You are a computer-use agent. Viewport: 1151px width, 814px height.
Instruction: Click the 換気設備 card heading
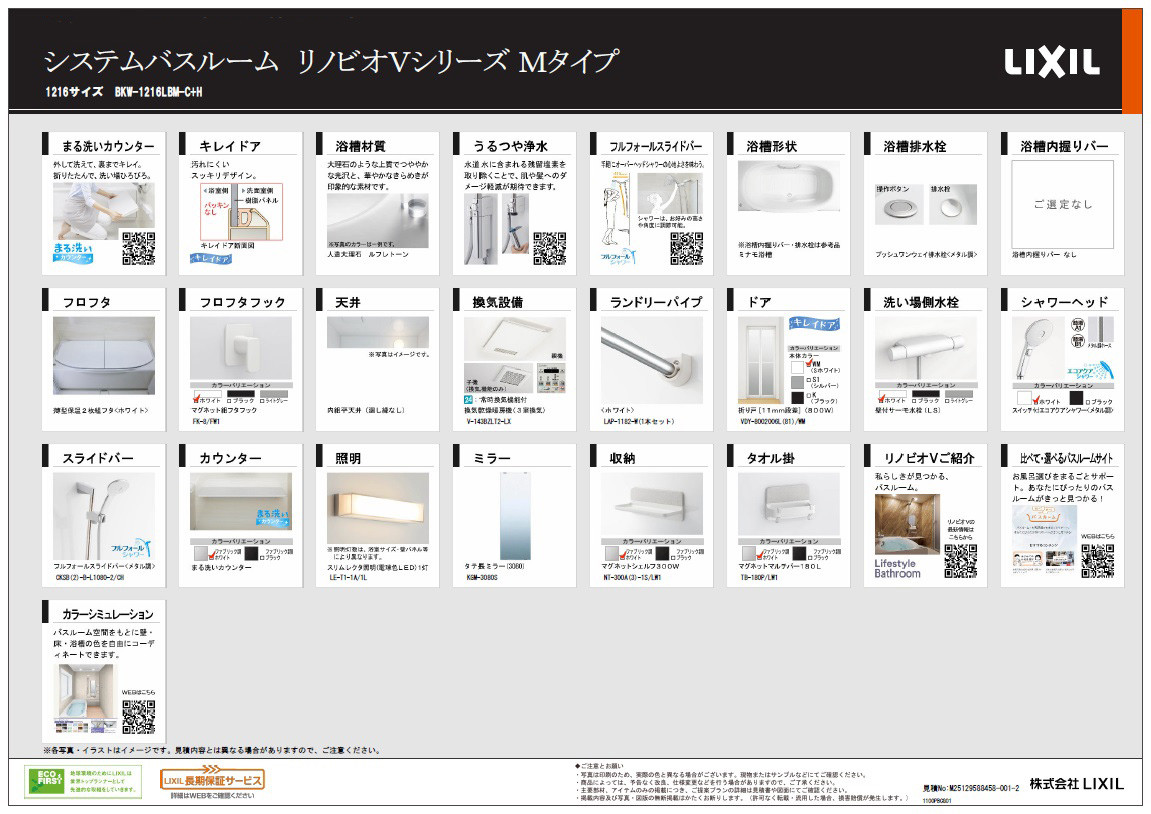[497, 302]
